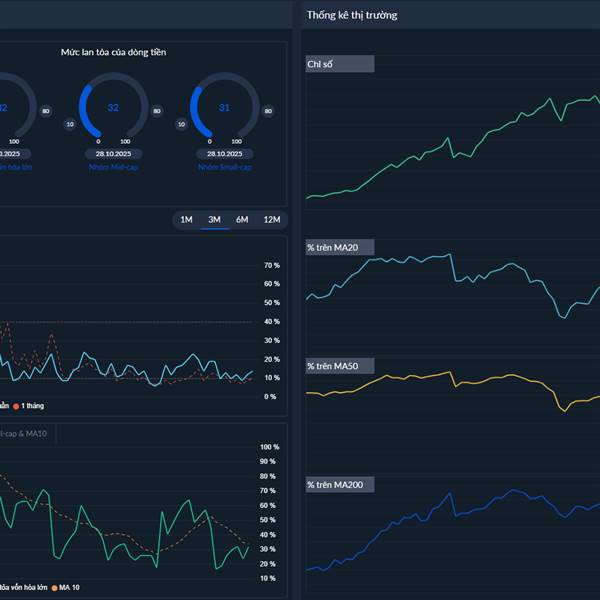Image resolution: width=600 pixels, height=600 pixels.
Task: Select the 12M time range
Action: click(272, 220)
